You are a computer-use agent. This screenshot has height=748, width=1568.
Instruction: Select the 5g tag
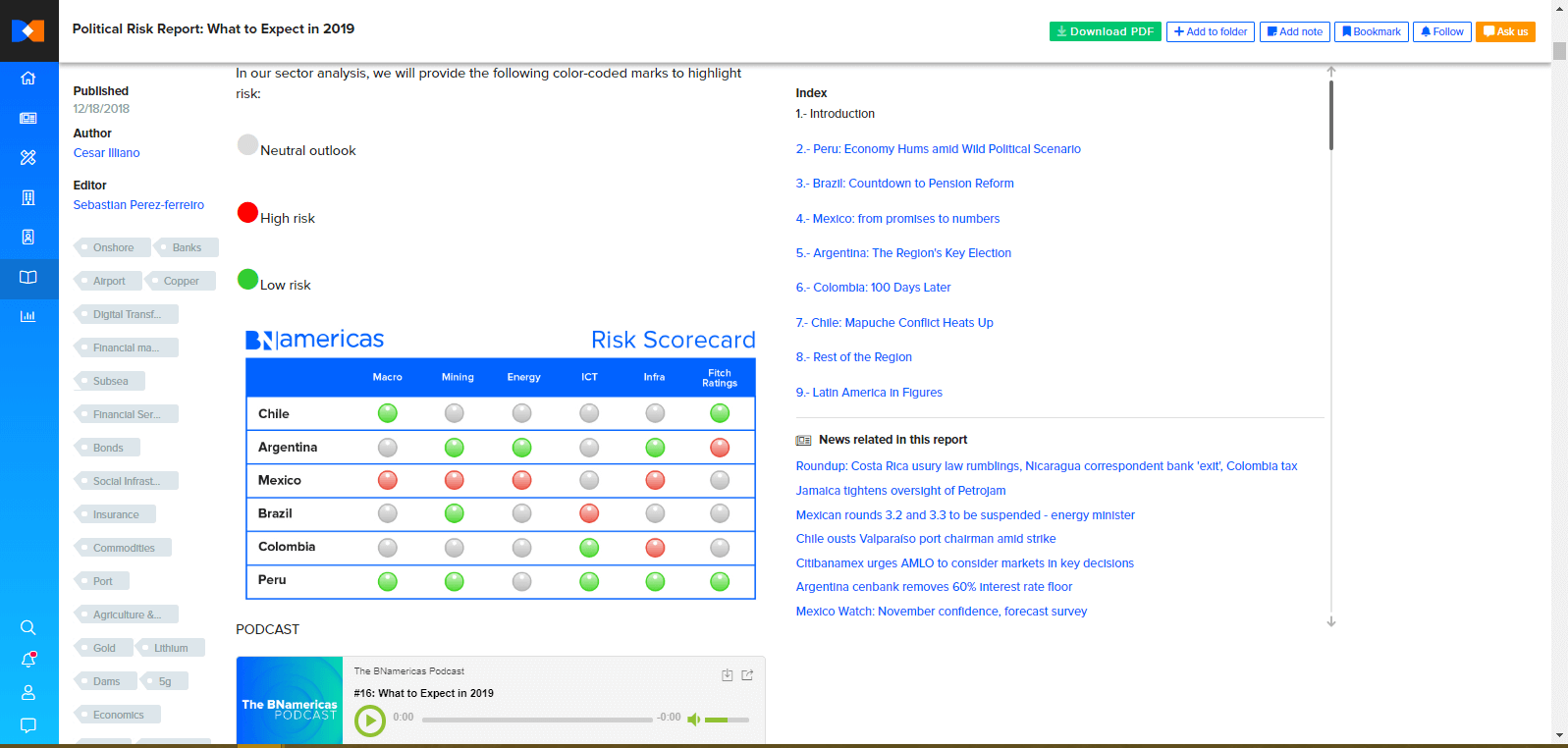tap(165, 681)
